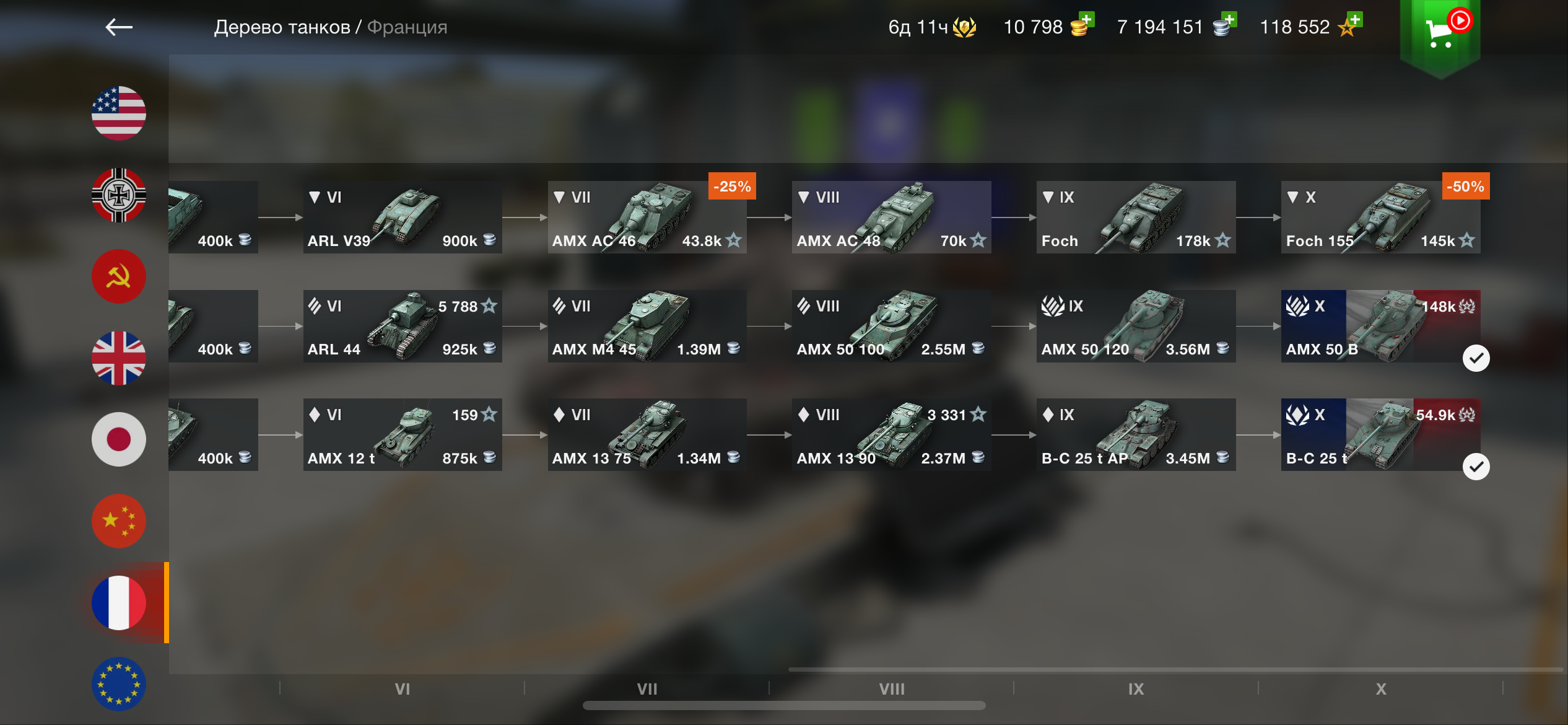The width and height of the screenshot is (1568, 725).
Task: Select the Japan flag nation icon
Action: pos(118,439)
